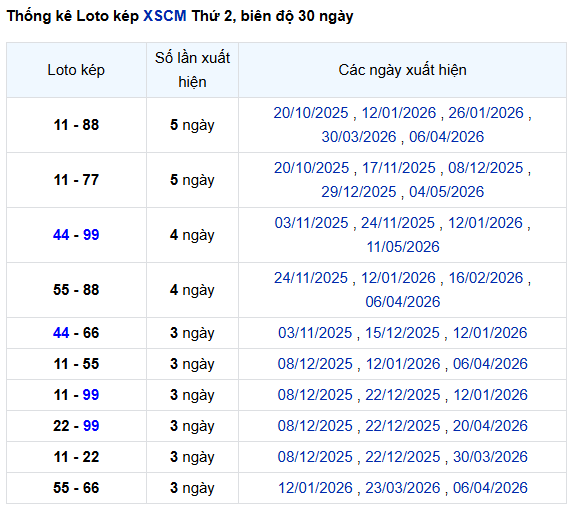Image resolution: width=572 pixels, height=509 pixels.
Task: Open 12/01/2026 in the 11 - 55 row
Action: coord(403,364)
